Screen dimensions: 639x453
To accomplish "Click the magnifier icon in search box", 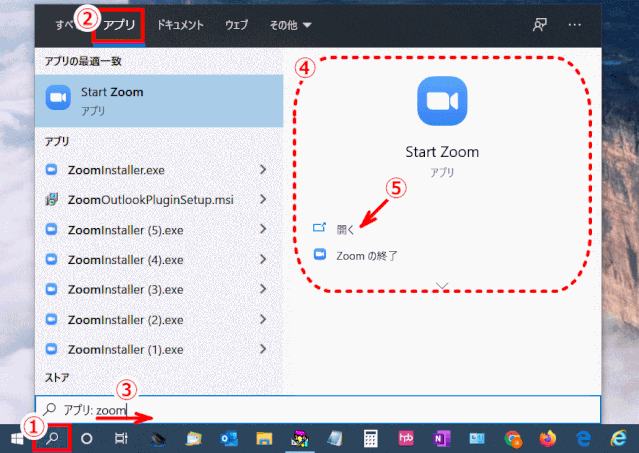I will (x=49, y=408).
